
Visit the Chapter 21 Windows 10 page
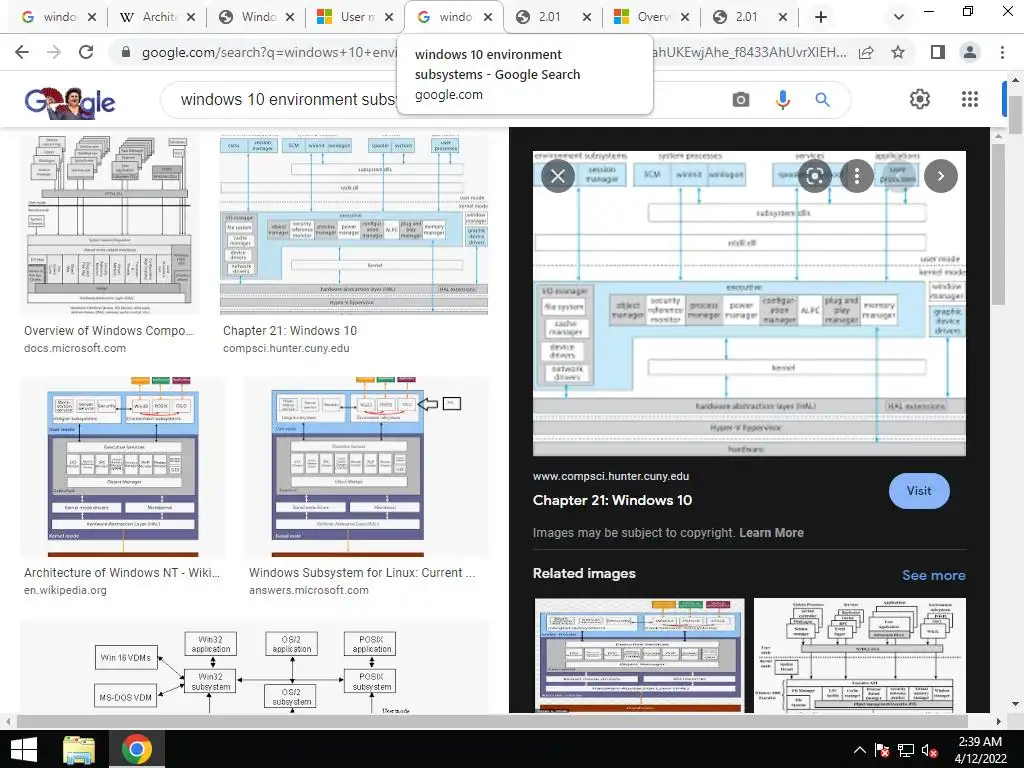919,490
